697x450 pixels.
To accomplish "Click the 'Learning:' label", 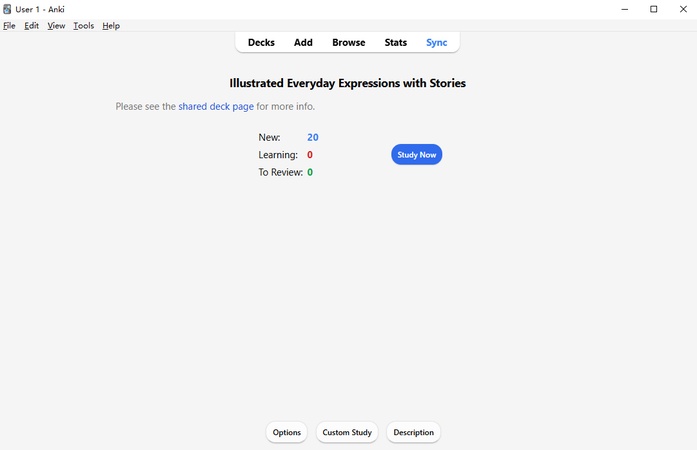I will coord(278,155).
